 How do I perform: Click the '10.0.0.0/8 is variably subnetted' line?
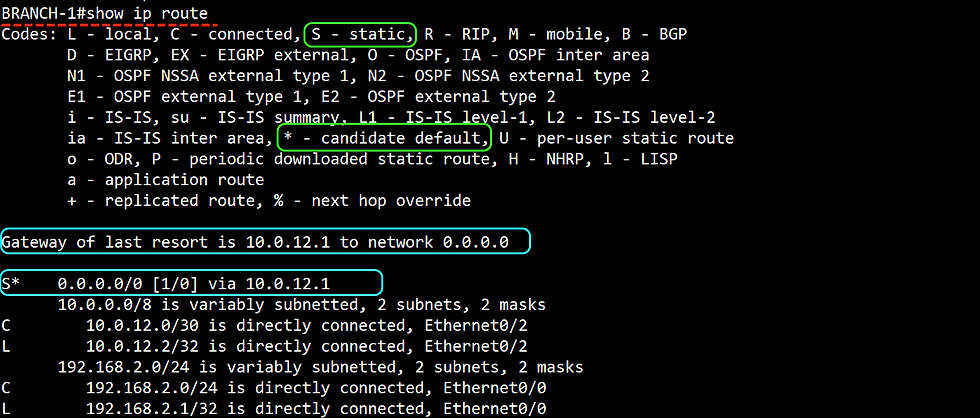302,305
